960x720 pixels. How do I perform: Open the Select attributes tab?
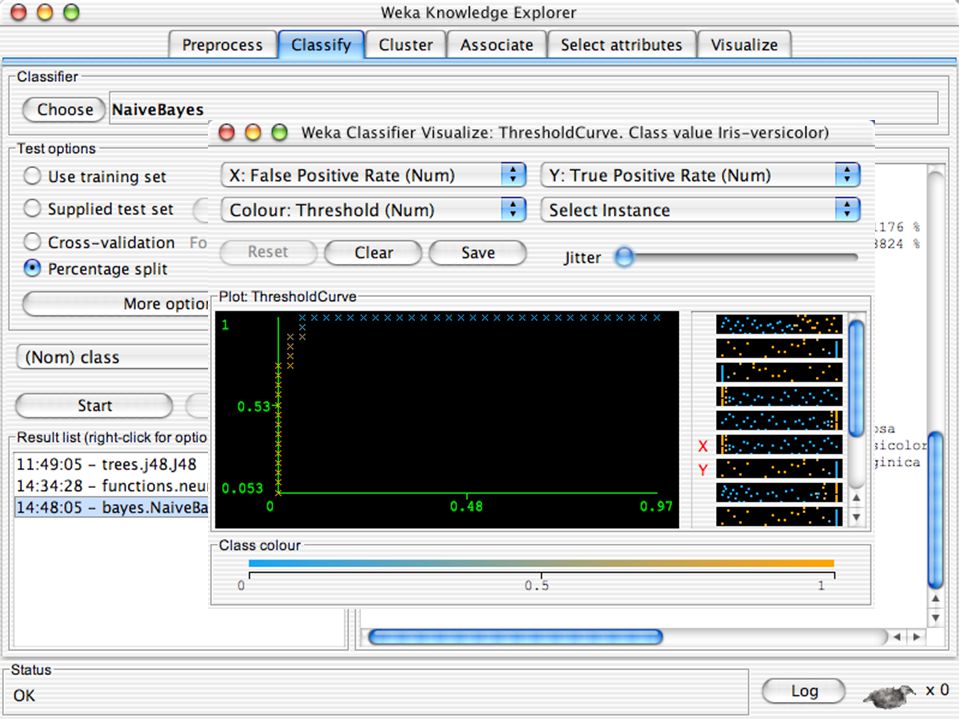tap(621, 45)
